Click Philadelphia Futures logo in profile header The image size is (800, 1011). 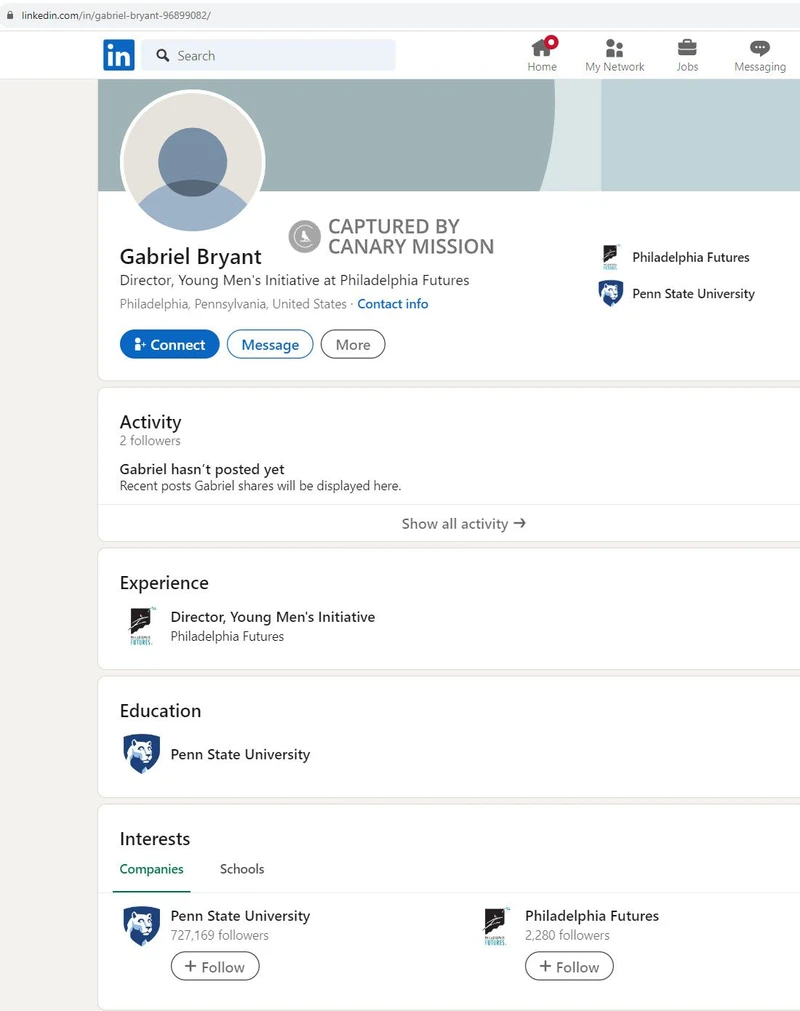pos(610,257)
